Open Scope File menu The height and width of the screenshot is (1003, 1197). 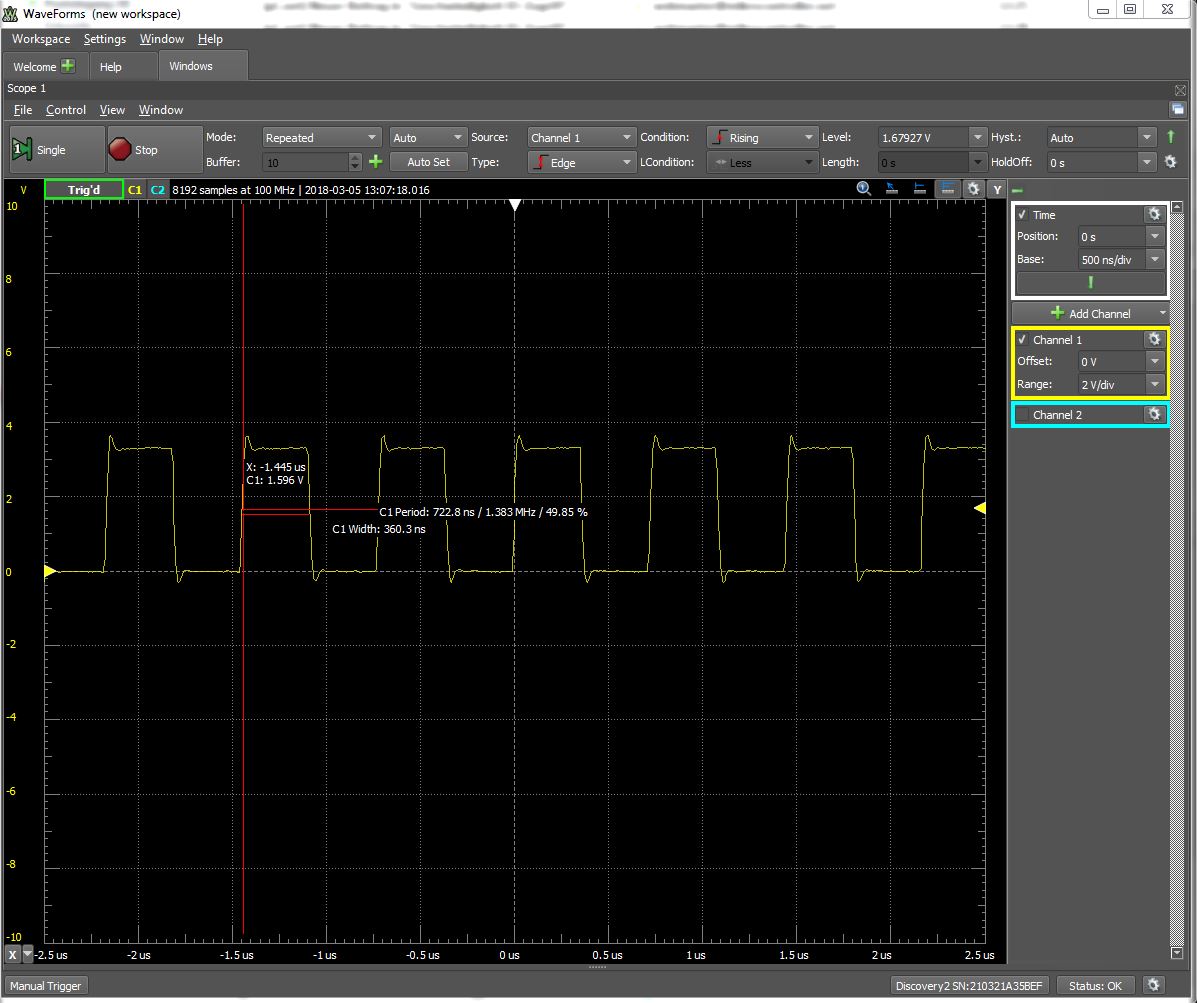point(23,110)
